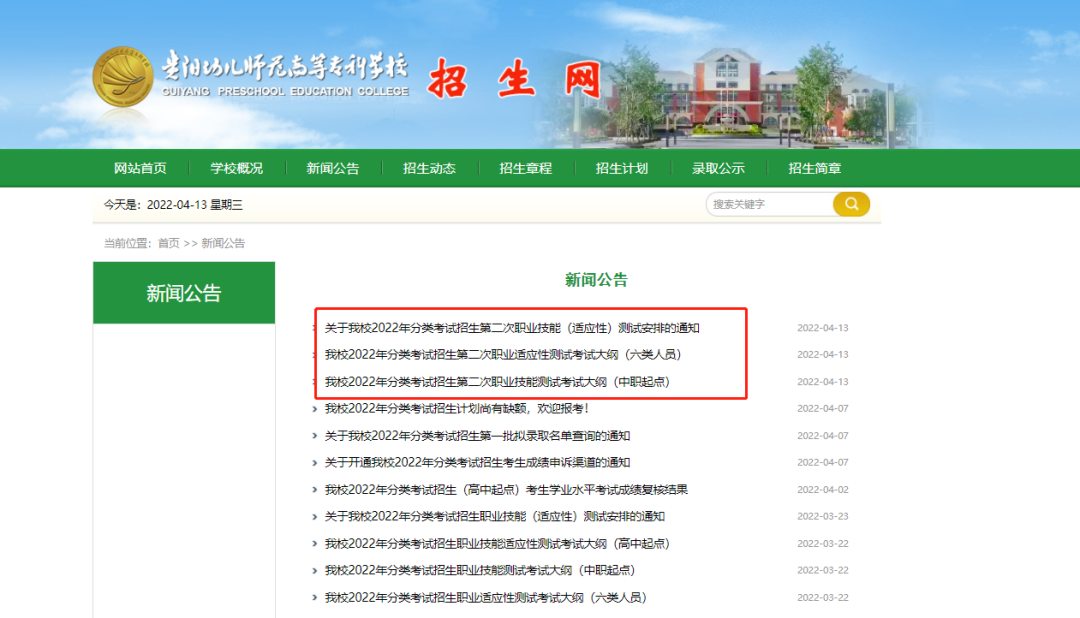Screen dimensions: 1080x618
Task: Open the 招生简章 navigation item
Action: tap(814, 168)
